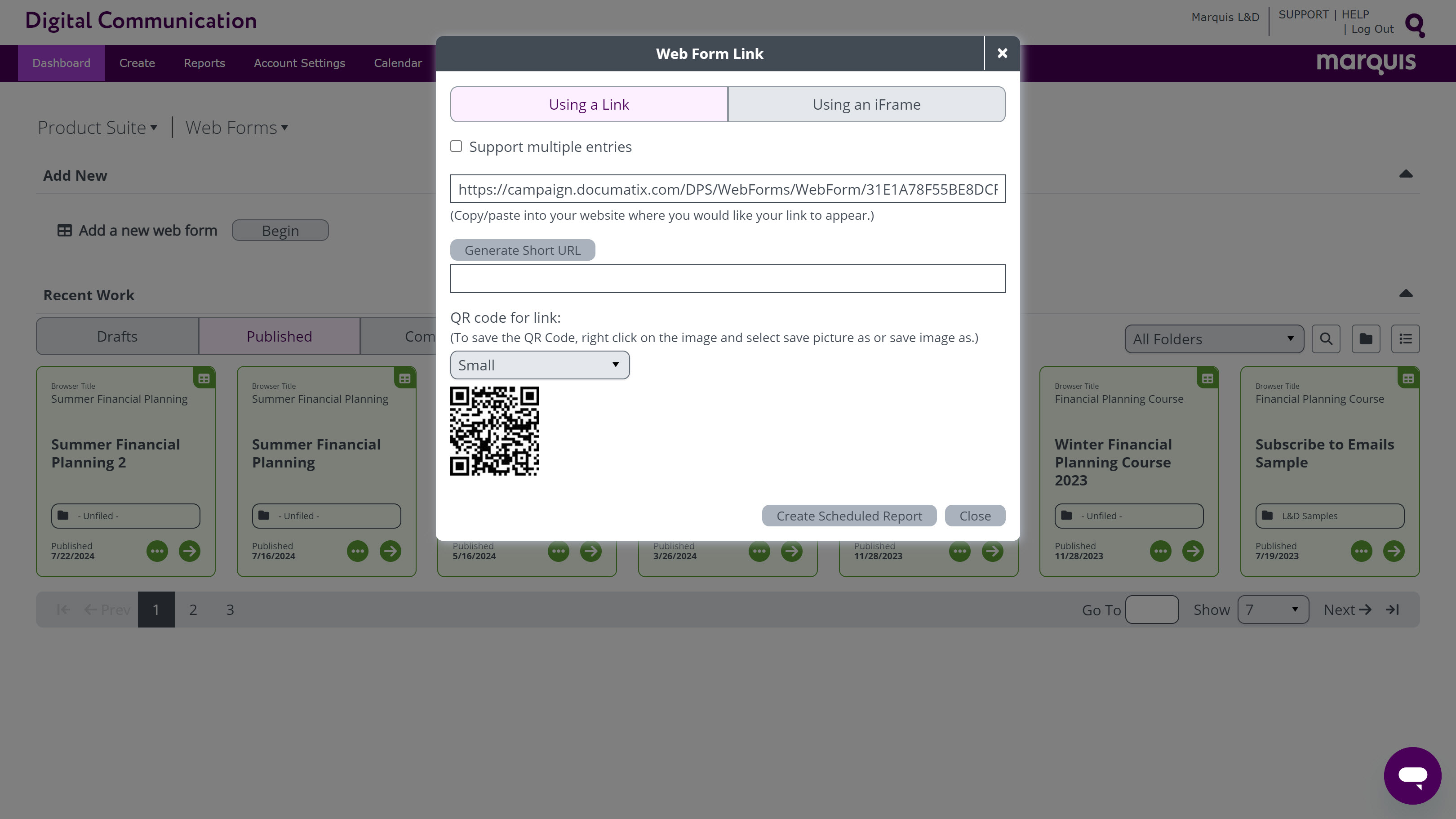This screenshot has height=819, width=1456.
Task: Close the Web Form Link dialog with X
Action: coord(1002,53)
